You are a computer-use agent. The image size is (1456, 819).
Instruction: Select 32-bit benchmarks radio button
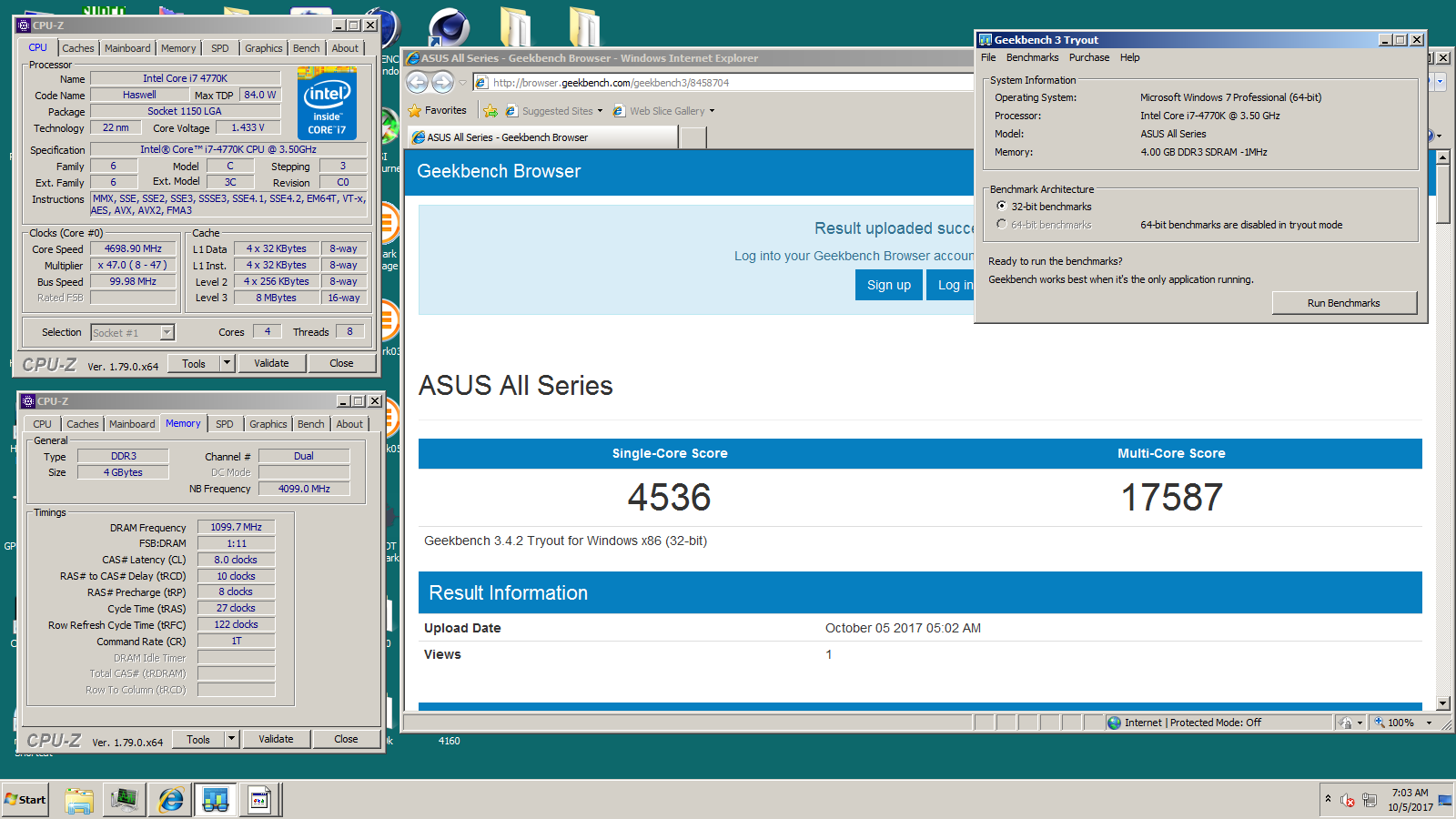coord(1002,207)
